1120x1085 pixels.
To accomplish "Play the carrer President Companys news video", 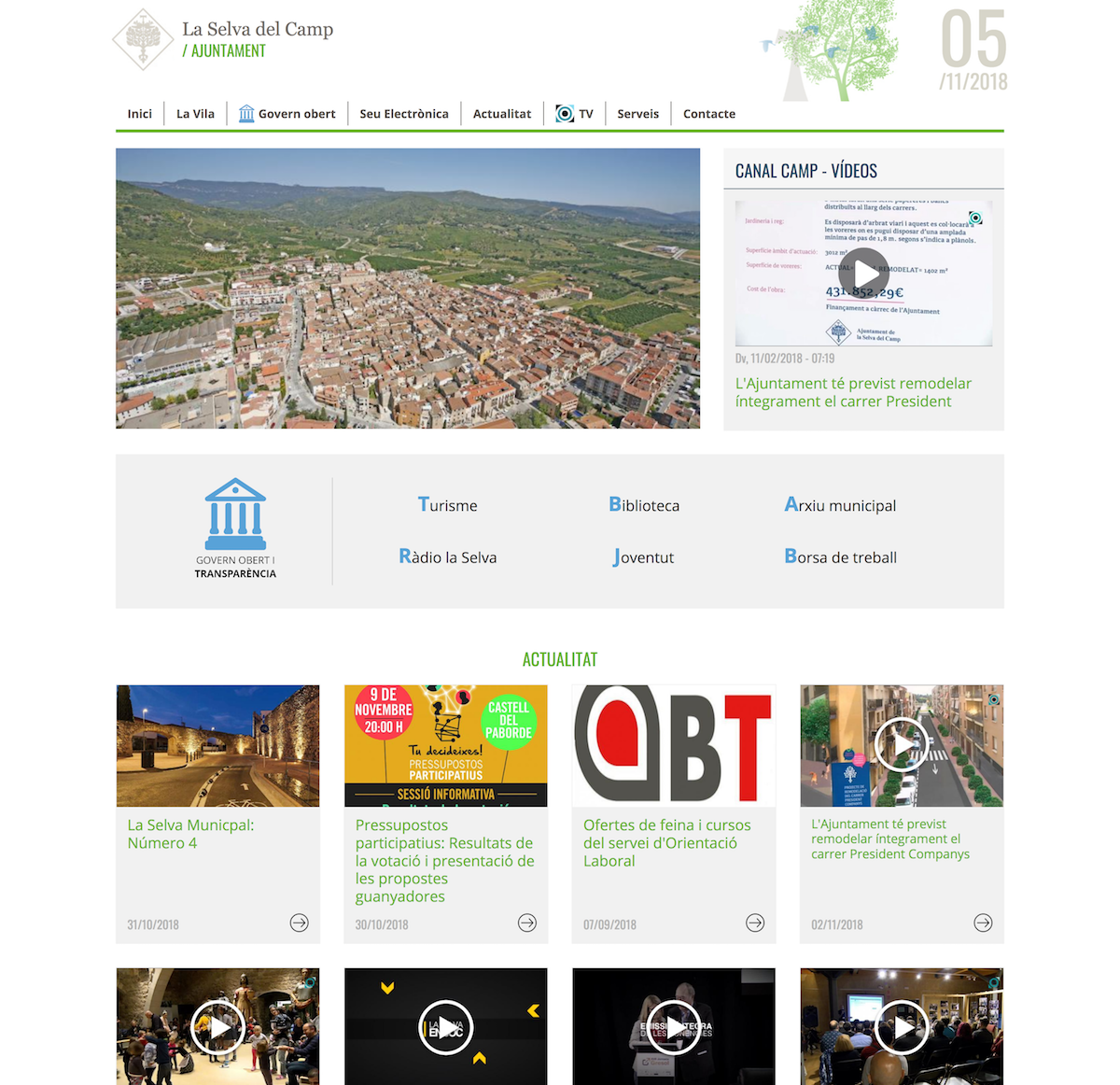I will click(x=901, y=744).
